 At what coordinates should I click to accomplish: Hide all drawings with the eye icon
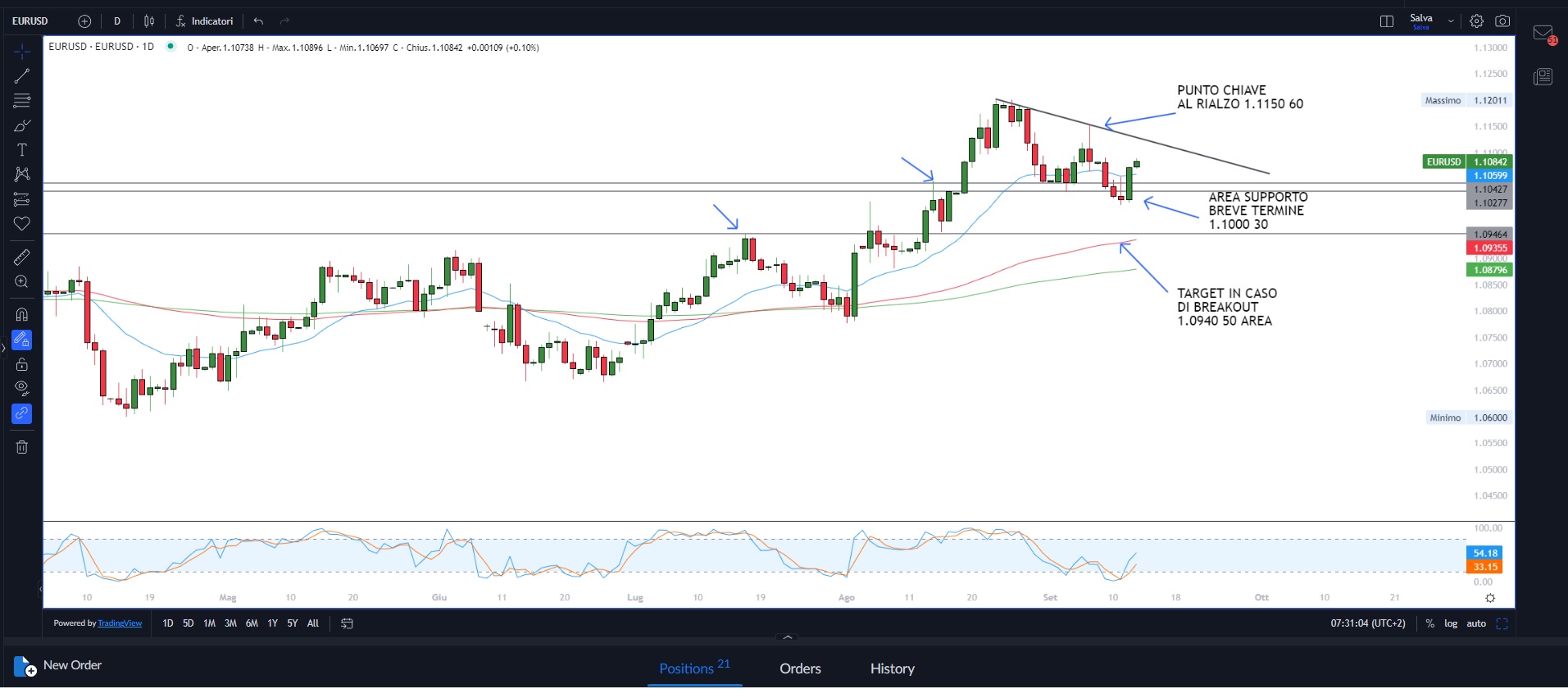point(22,388)
